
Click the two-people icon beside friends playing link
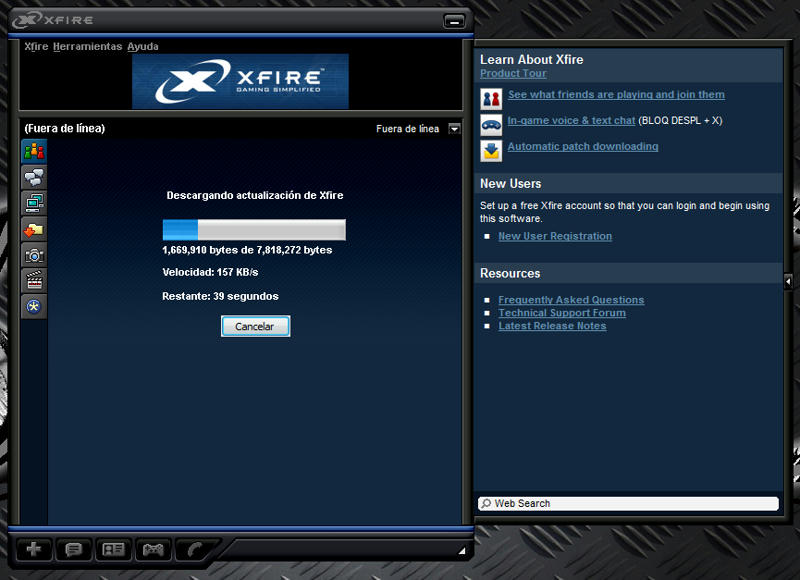491,99
